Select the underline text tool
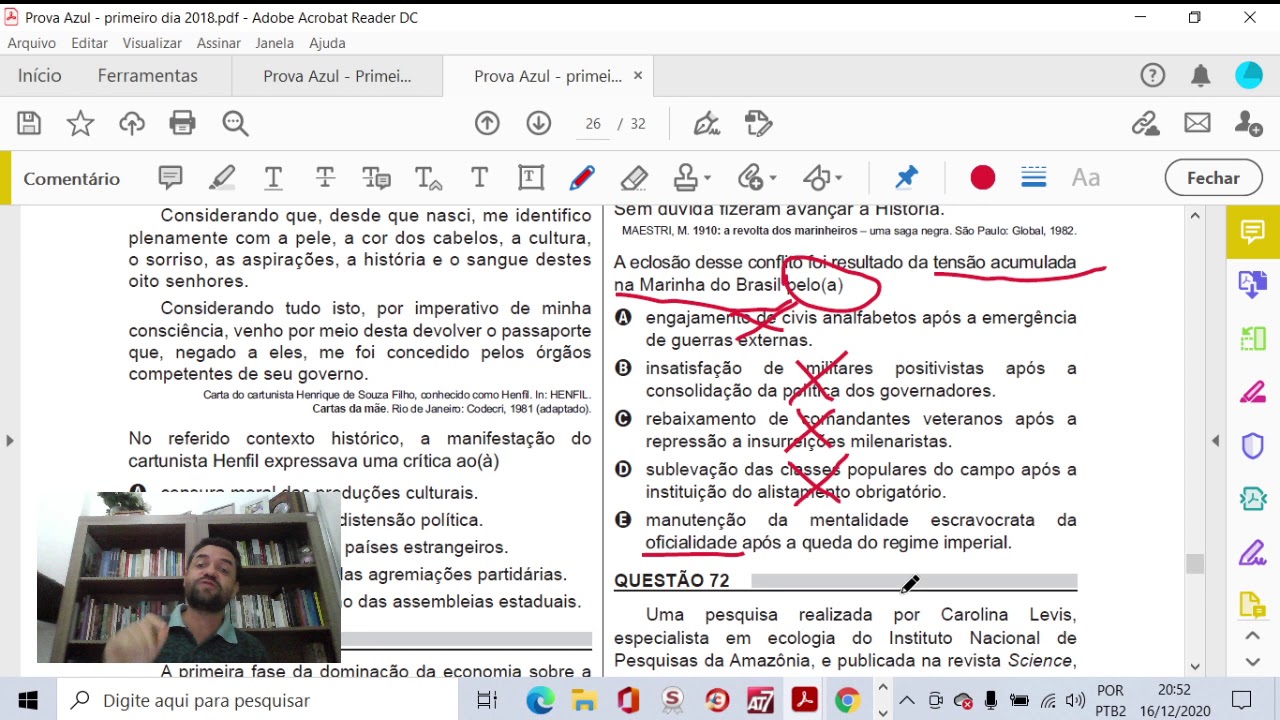1280x720 pixels. tap(273, 178)
